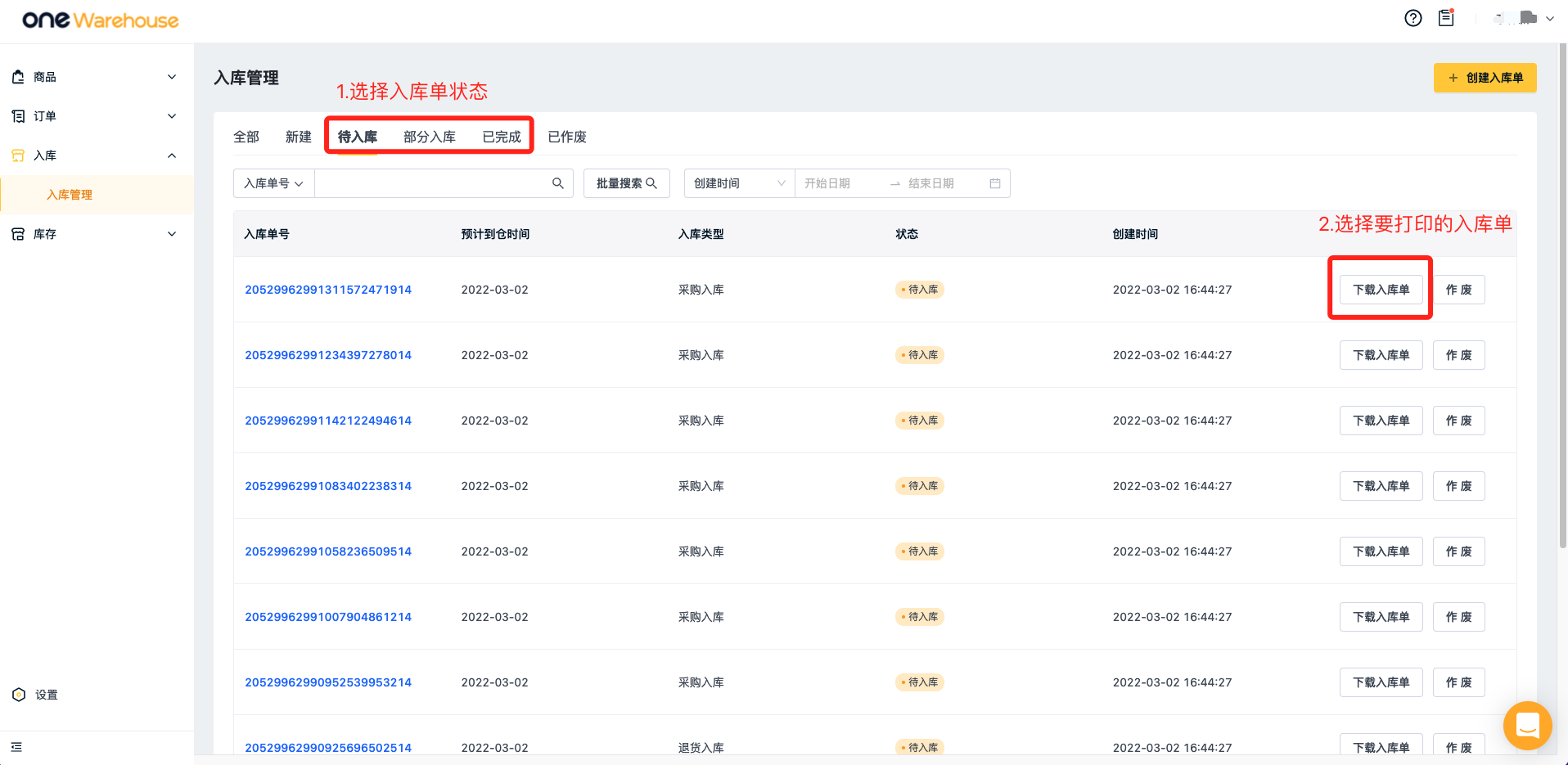The image size is (1568, 765).
Task: Click 下载入库单 for order ending 509514
Action: (x=1381, y=551)
